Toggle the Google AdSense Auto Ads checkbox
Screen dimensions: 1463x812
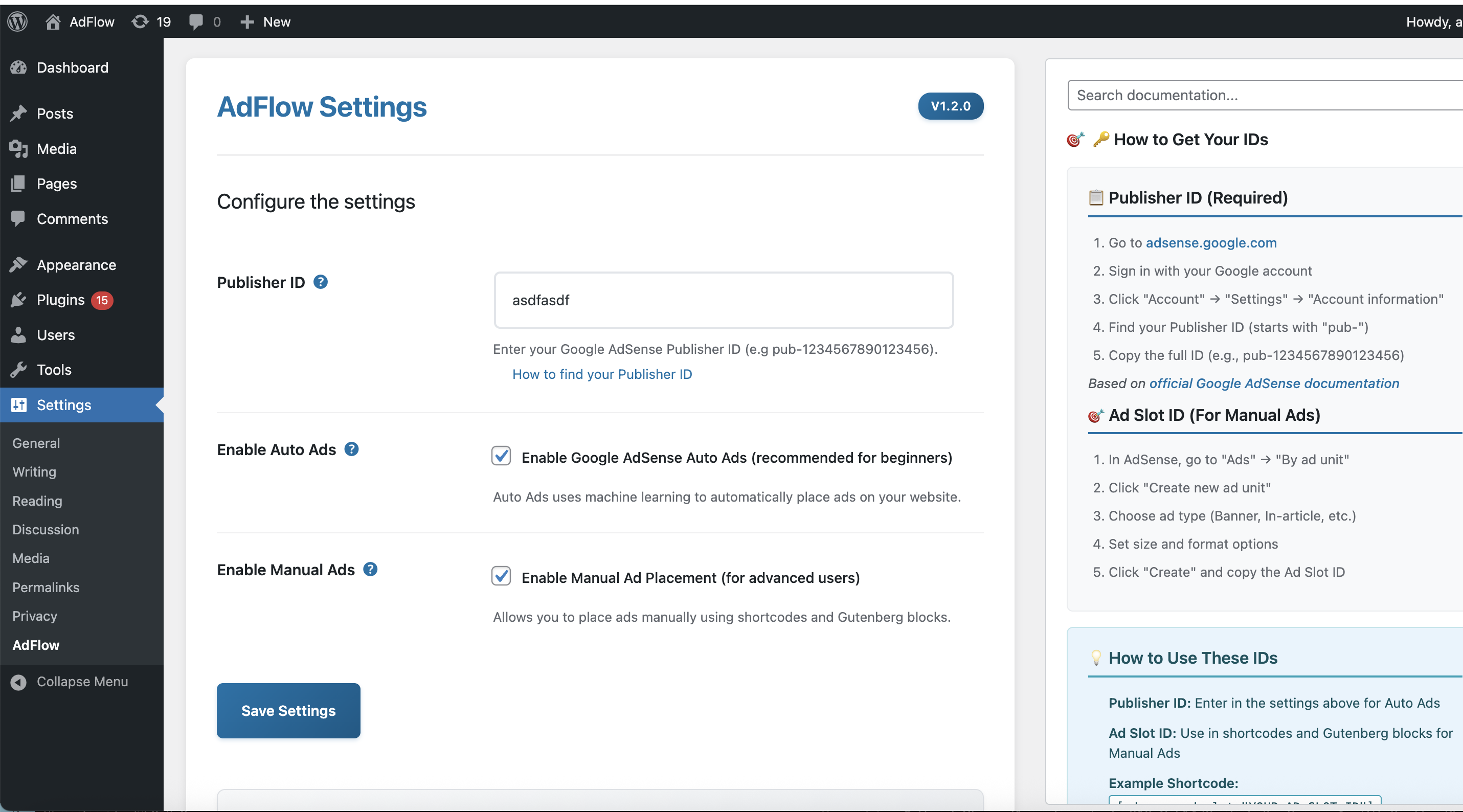coord(501,456)
